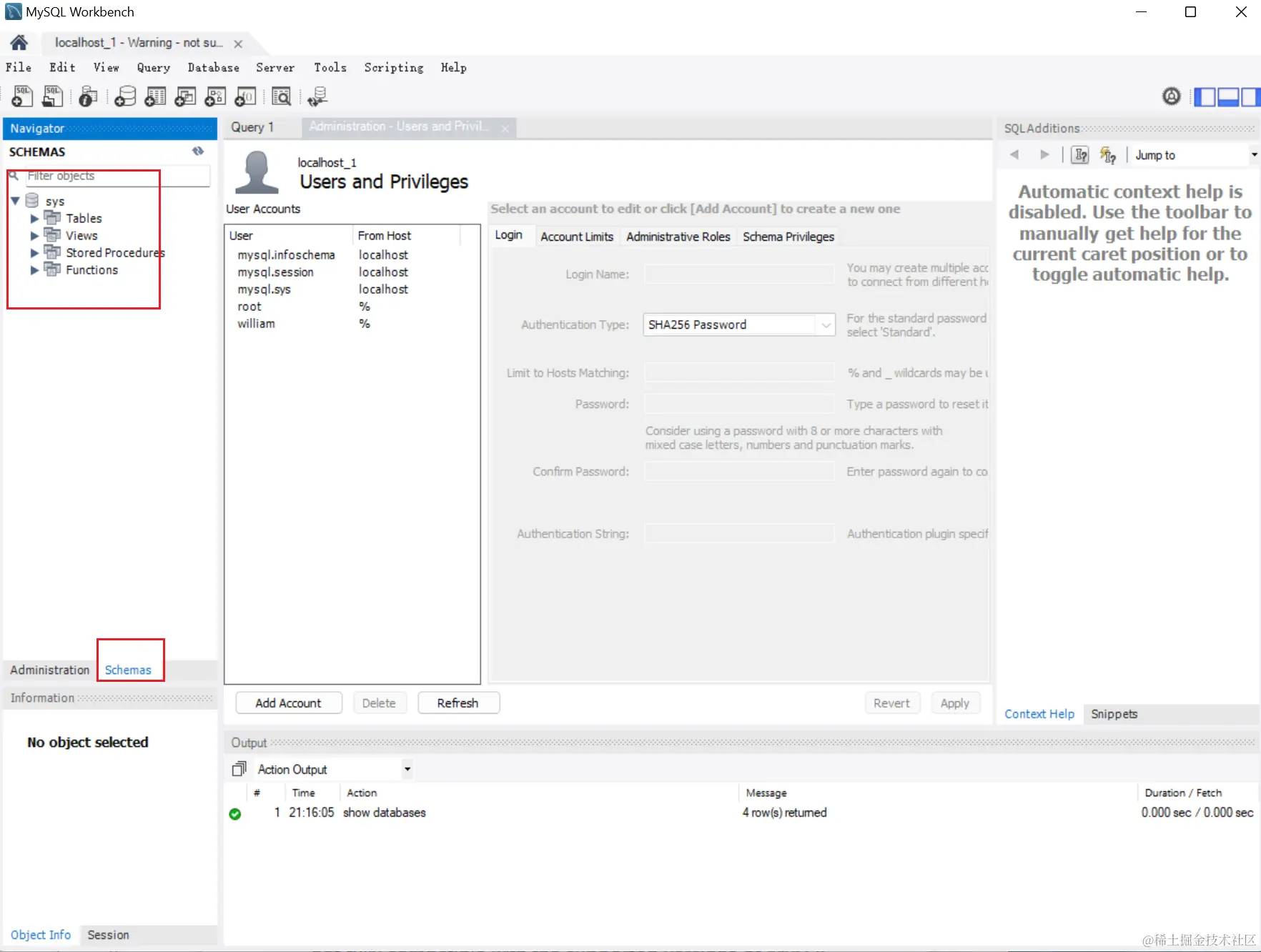Toggle automatic context help
This screenshot has width=1261, height=952.
(1107, 155)
